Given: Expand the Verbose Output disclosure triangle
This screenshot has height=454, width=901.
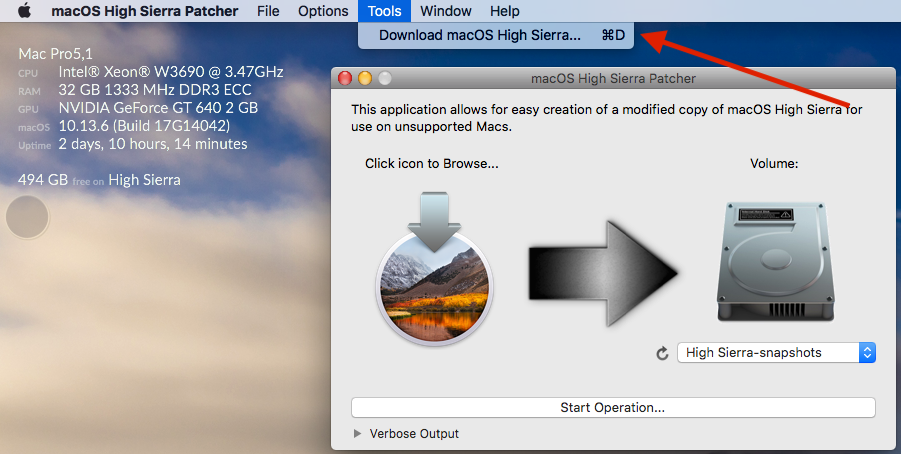Looking at the screenshot, I should coord(357,434).
